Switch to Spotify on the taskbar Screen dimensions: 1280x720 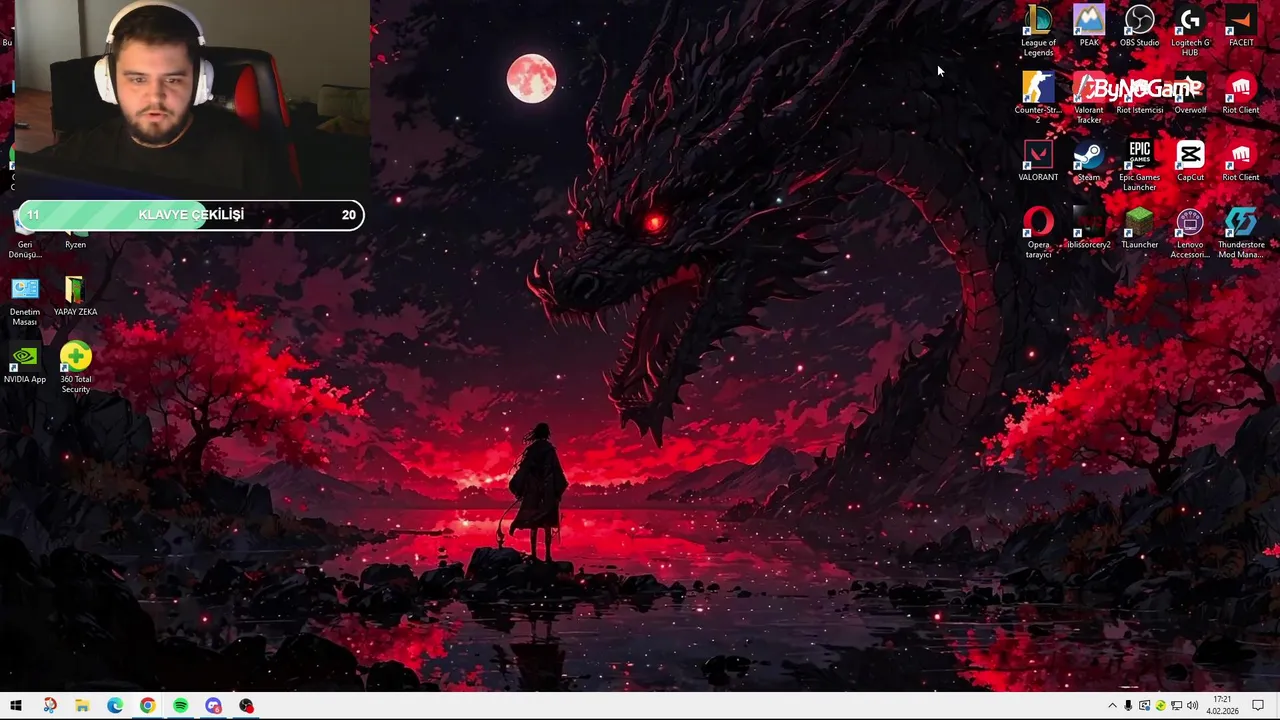click(x=180, y=706)
